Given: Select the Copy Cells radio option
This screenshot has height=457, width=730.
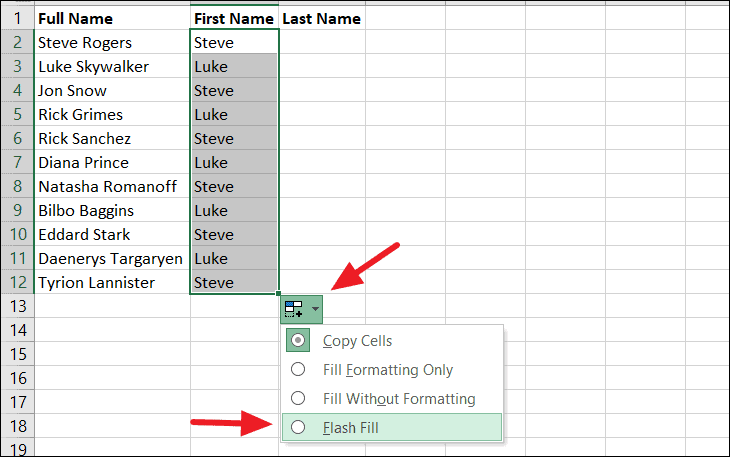Looking at the screenshot, I should coord(298,341).
